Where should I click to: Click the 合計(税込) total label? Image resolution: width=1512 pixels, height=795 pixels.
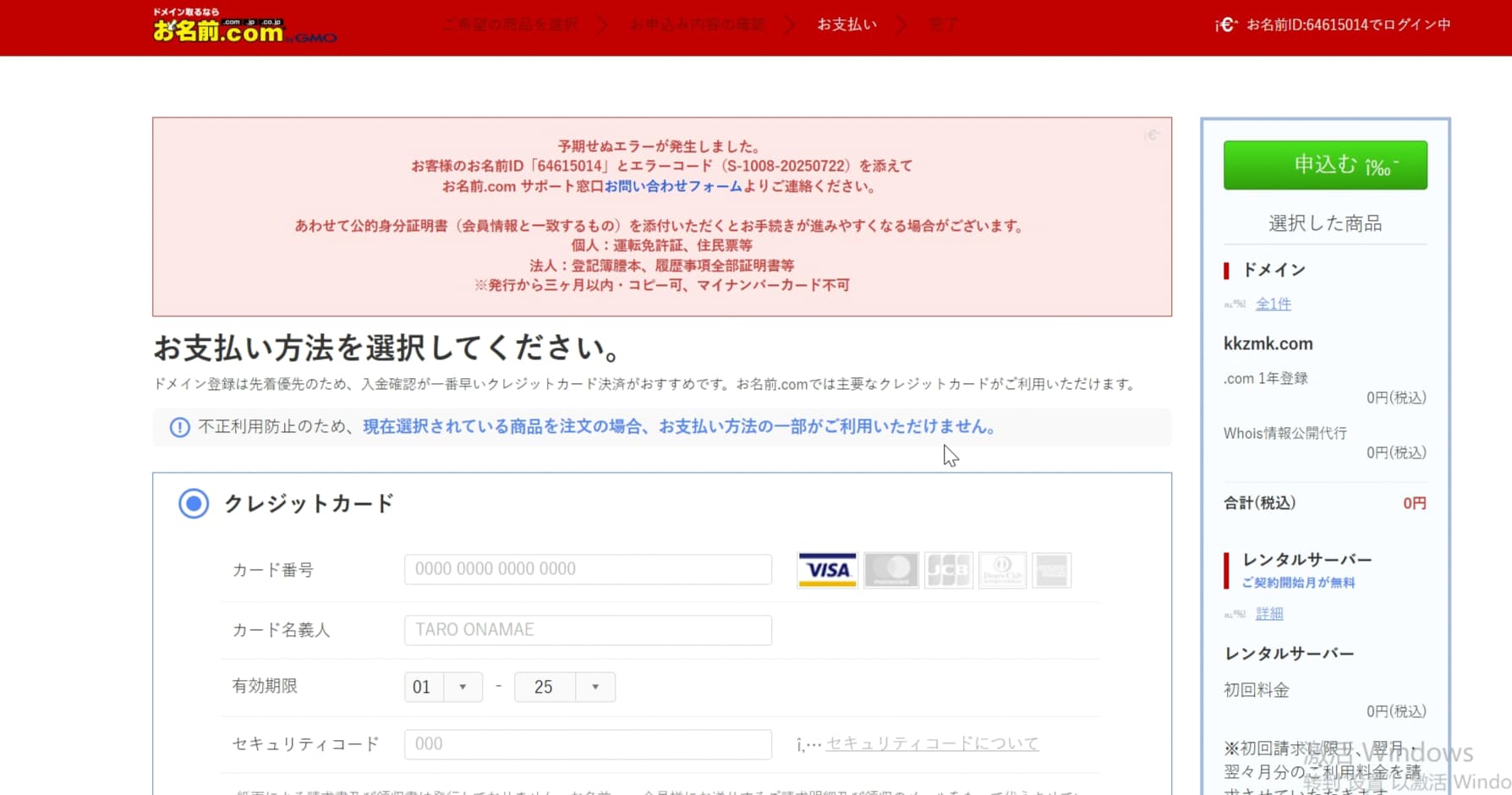pyautogui.click(x=1259, y=503)
